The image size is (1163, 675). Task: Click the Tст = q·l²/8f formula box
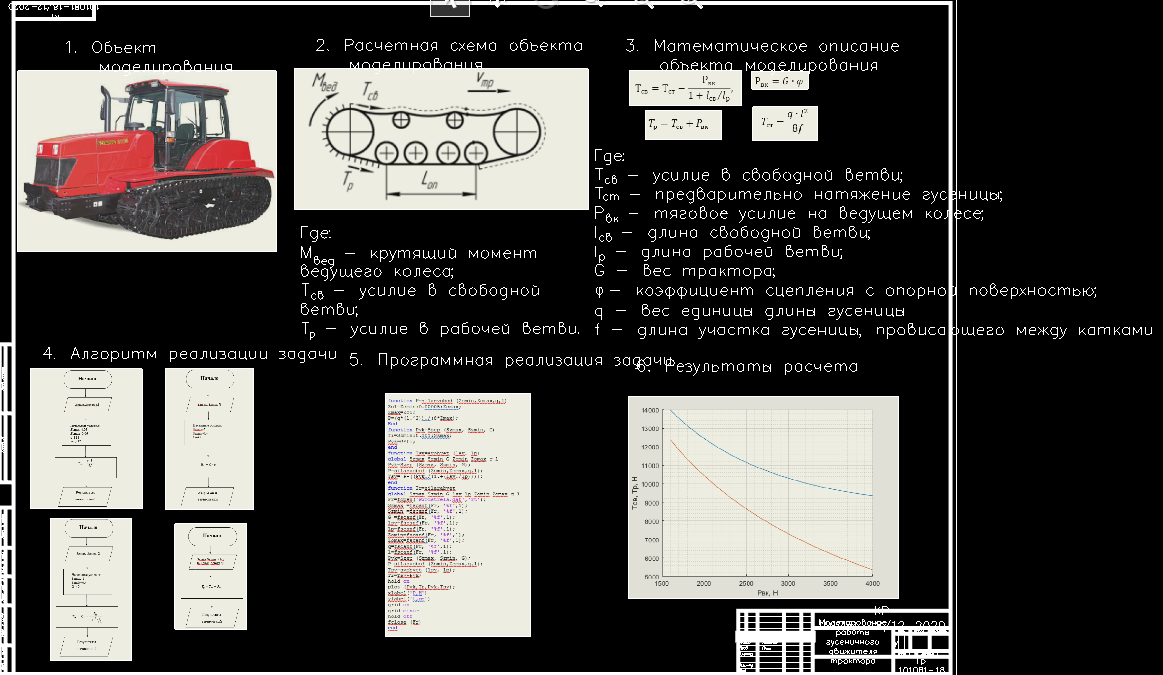785,123
